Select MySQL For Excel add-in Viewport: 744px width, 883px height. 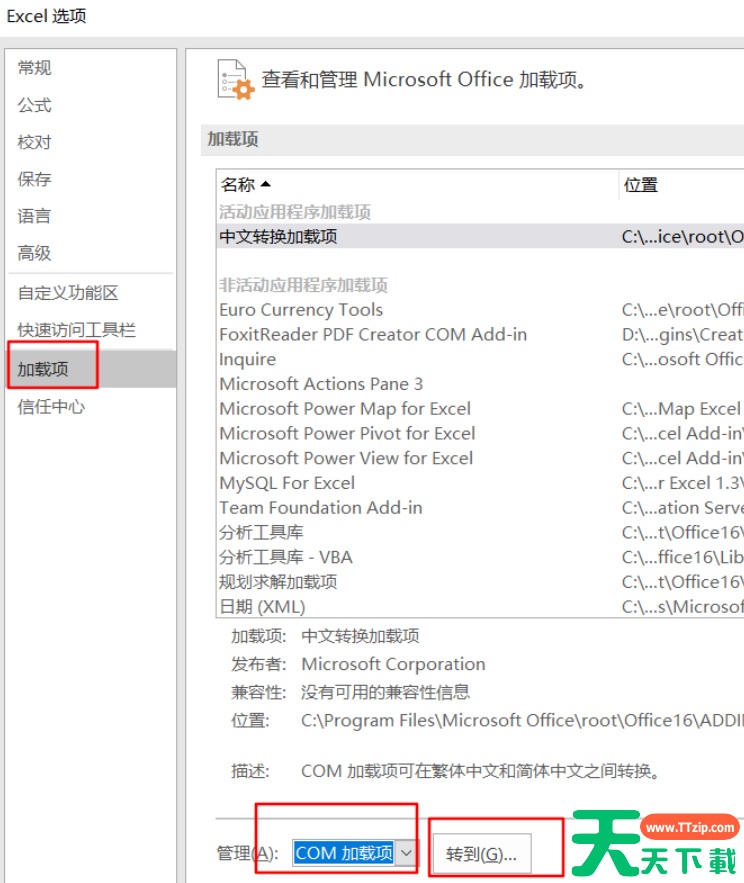[480, 483]
